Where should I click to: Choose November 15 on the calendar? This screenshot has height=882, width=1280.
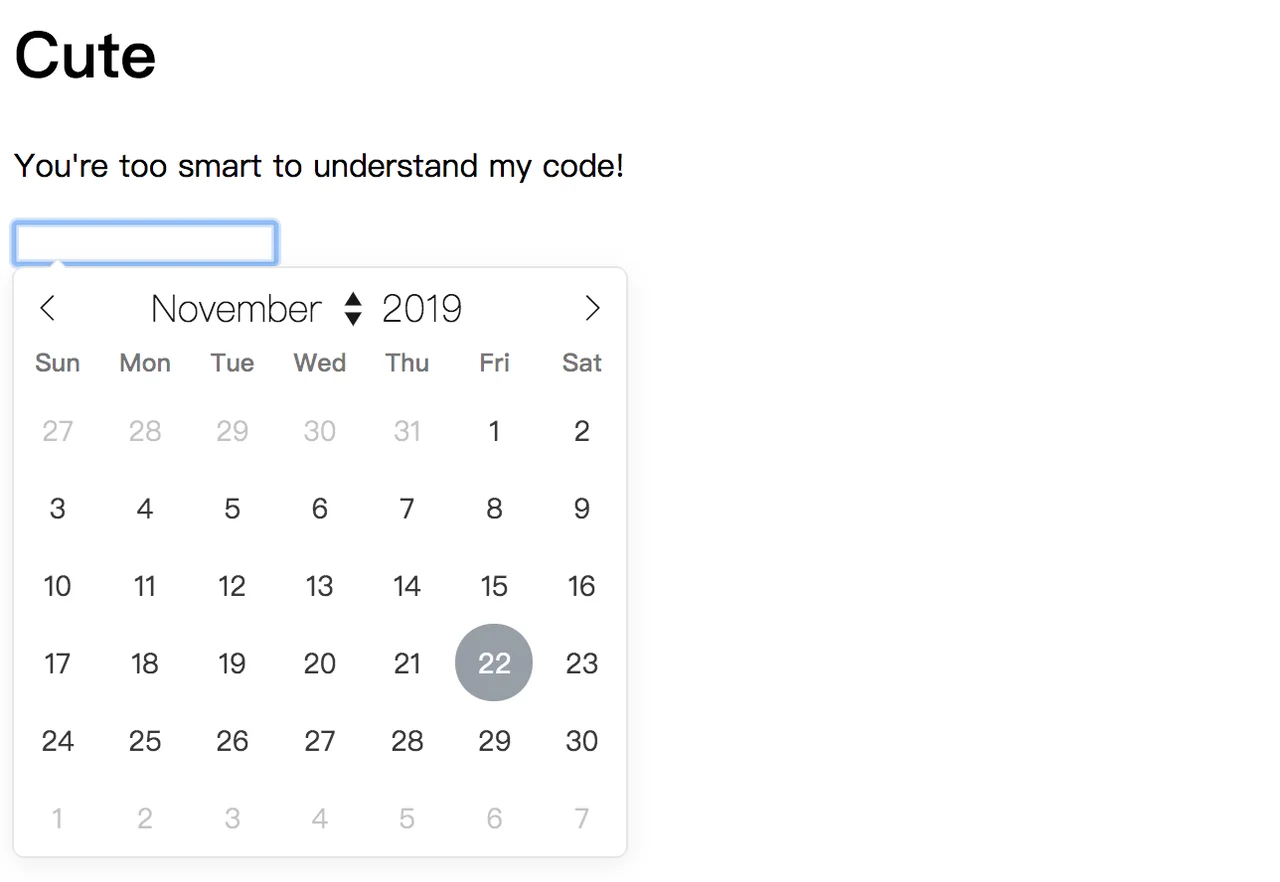coord(494,586)
